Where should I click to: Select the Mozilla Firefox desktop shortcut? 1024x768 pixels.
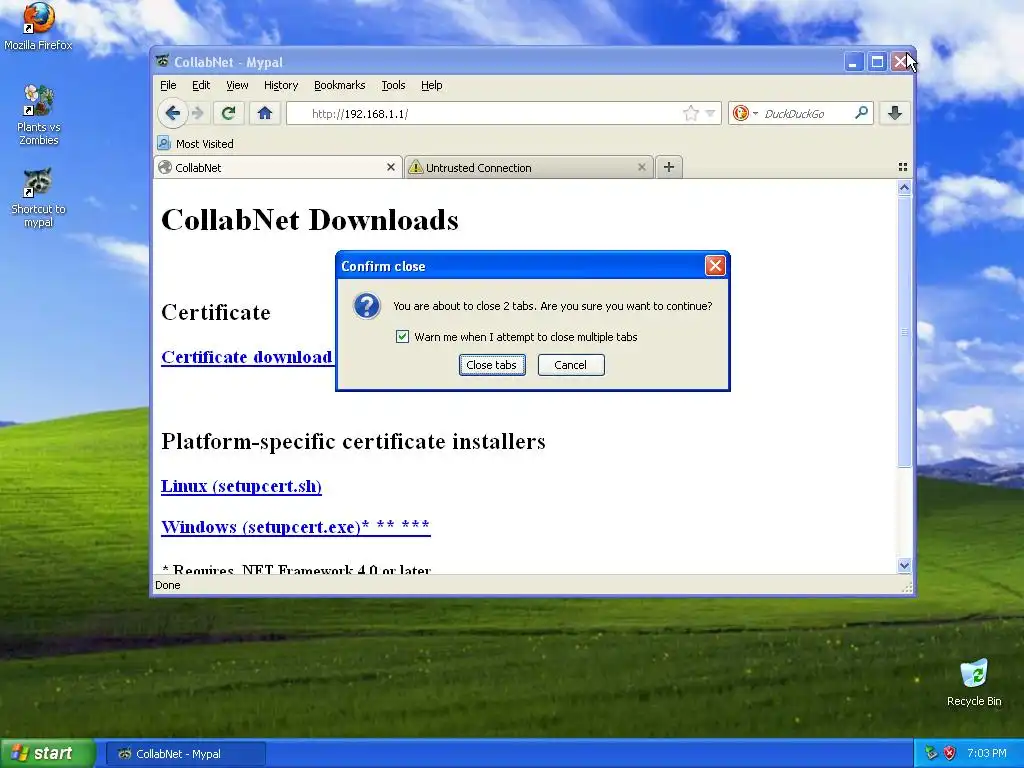click(x=38, y=27)
